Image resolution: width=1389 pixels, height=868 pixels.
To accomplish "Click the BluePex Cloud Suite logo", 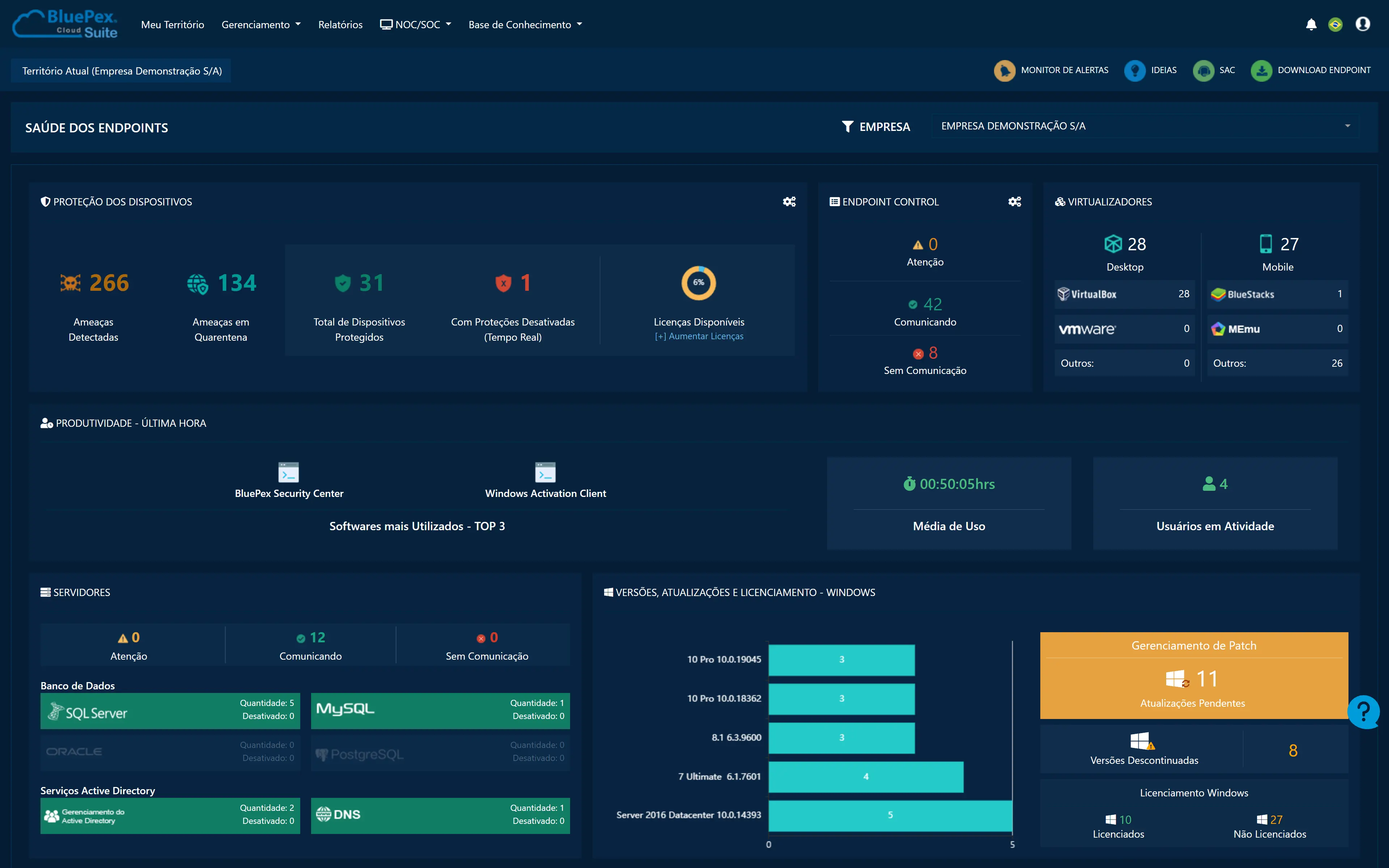I will click(x=65, y=24).
